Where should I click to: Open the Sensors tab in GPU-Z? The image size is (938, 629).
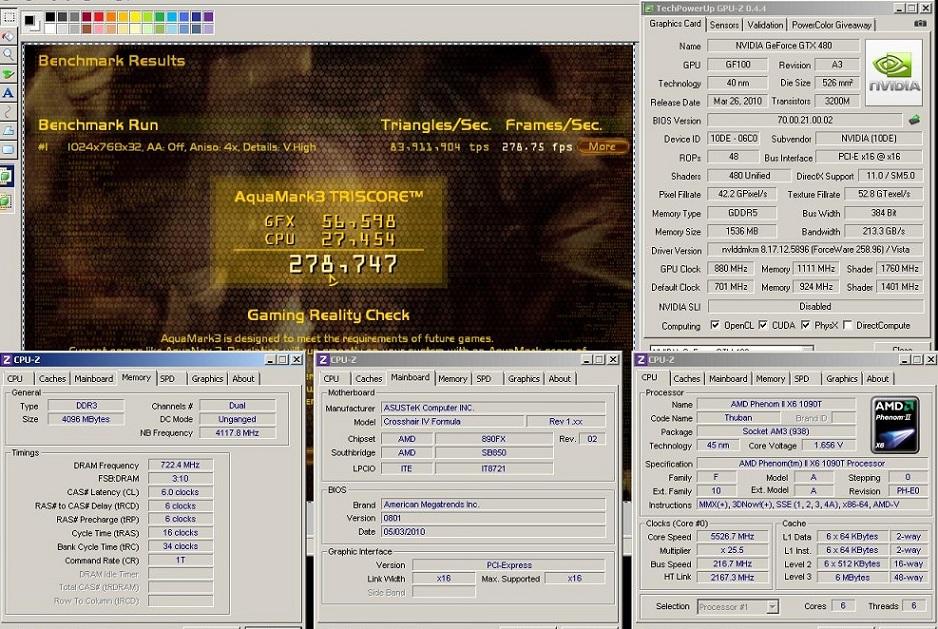pyautogui.click(x=724, y=25)
